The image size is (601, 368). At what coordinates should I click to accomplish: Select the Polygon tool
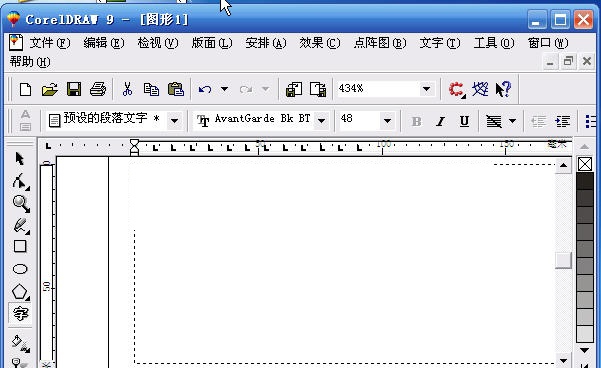20,292
